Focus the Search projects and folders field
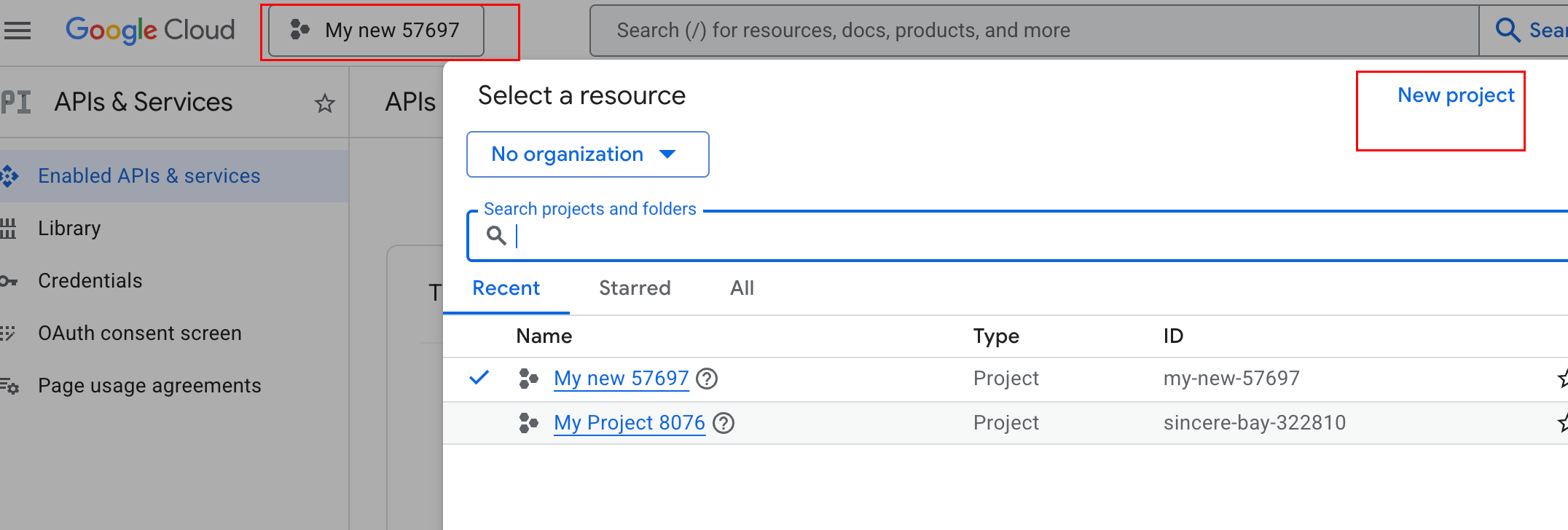 click(1020, 236)
